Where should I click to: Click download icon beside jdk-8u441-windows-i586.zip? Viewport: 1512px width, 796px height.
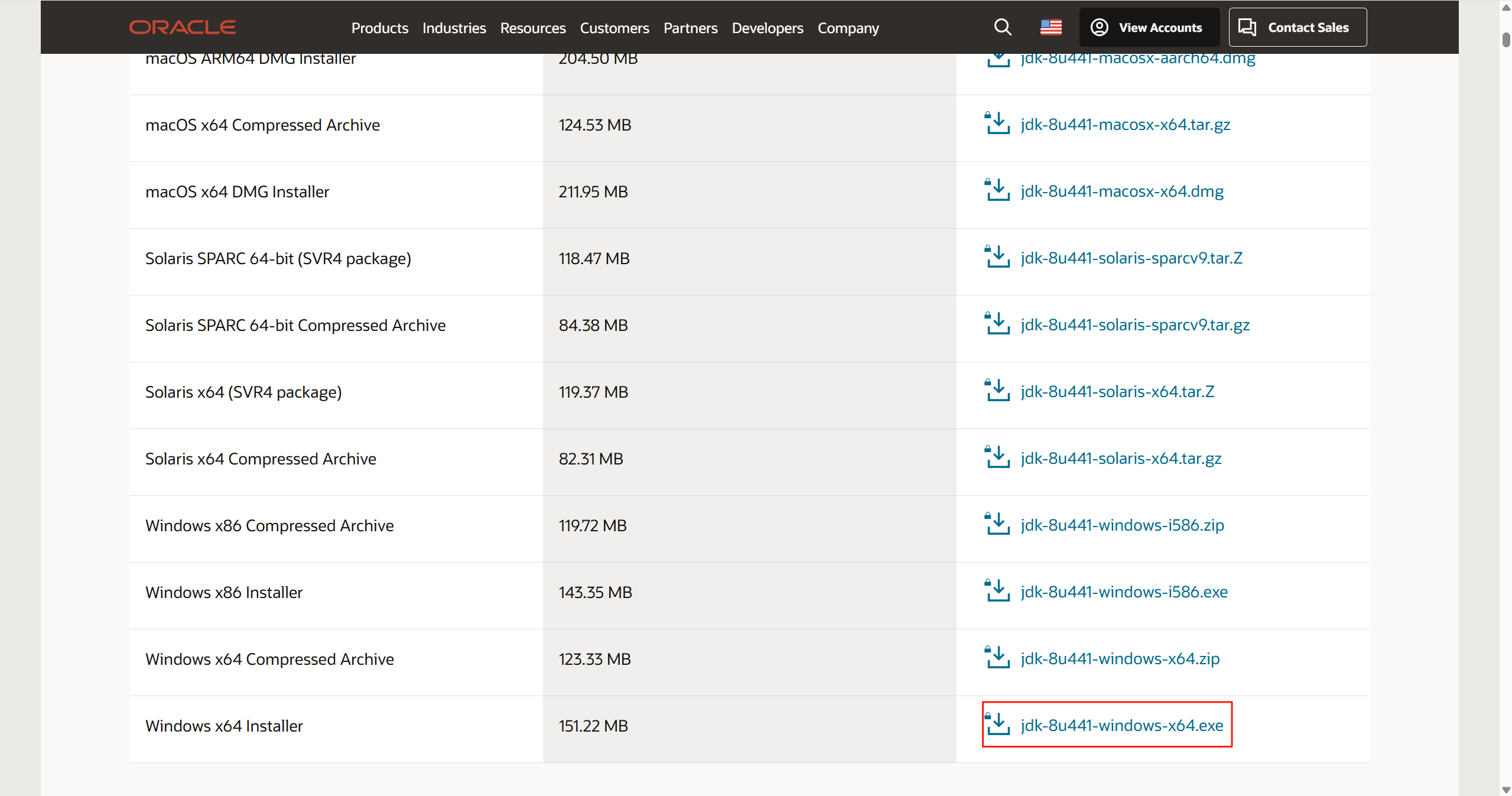[x=997, y=525]
